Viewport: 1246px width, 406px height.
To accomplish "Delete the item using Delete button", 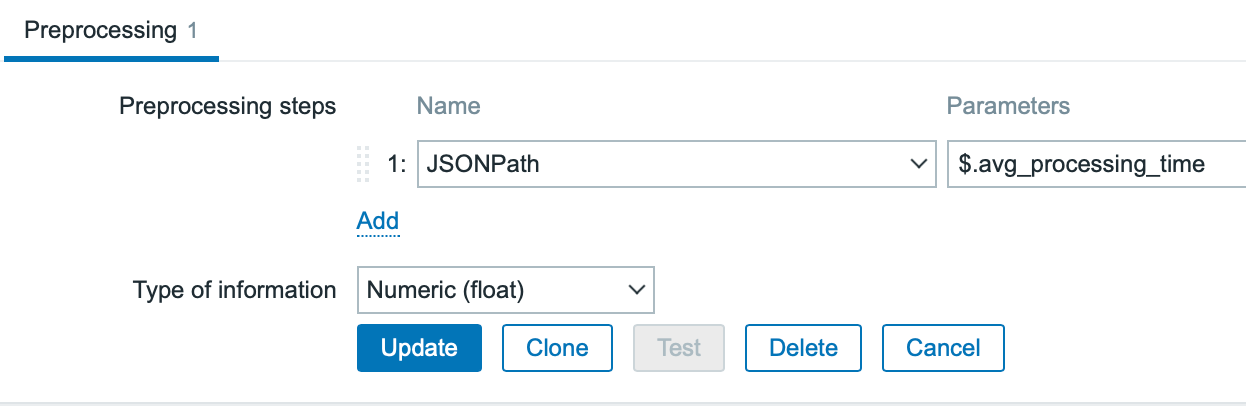I will click(x=803, y=348).
